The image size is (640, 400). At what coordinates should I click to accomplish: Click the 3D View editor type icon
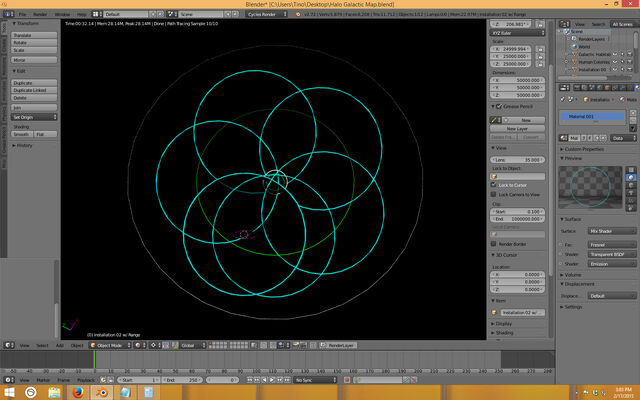pos(8,345)
